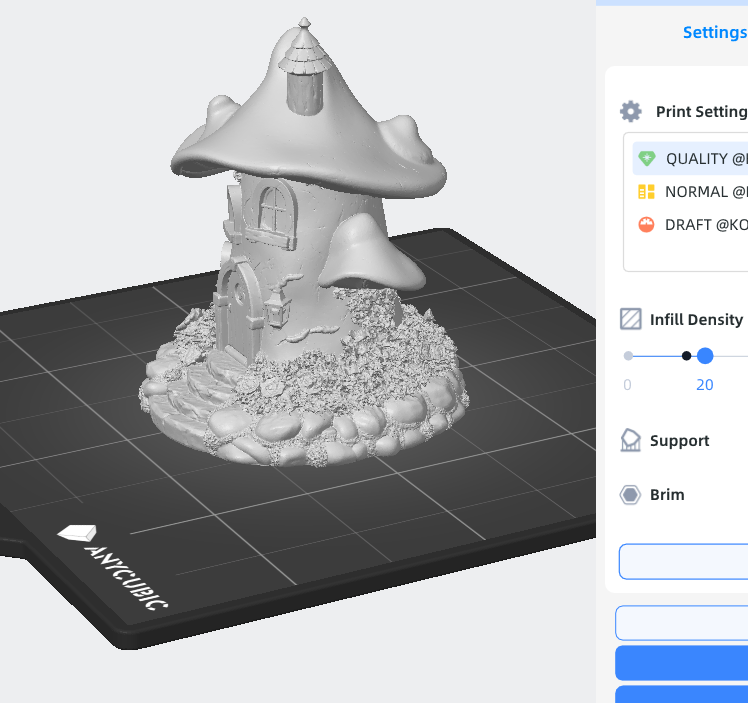Click the Print Settings gear icon
The image size is (748, 703).
[630, 111]
